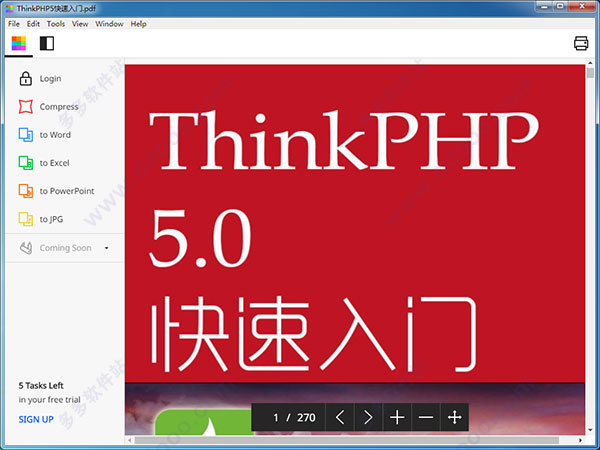Click the printer icon

[x=581, y=43]
